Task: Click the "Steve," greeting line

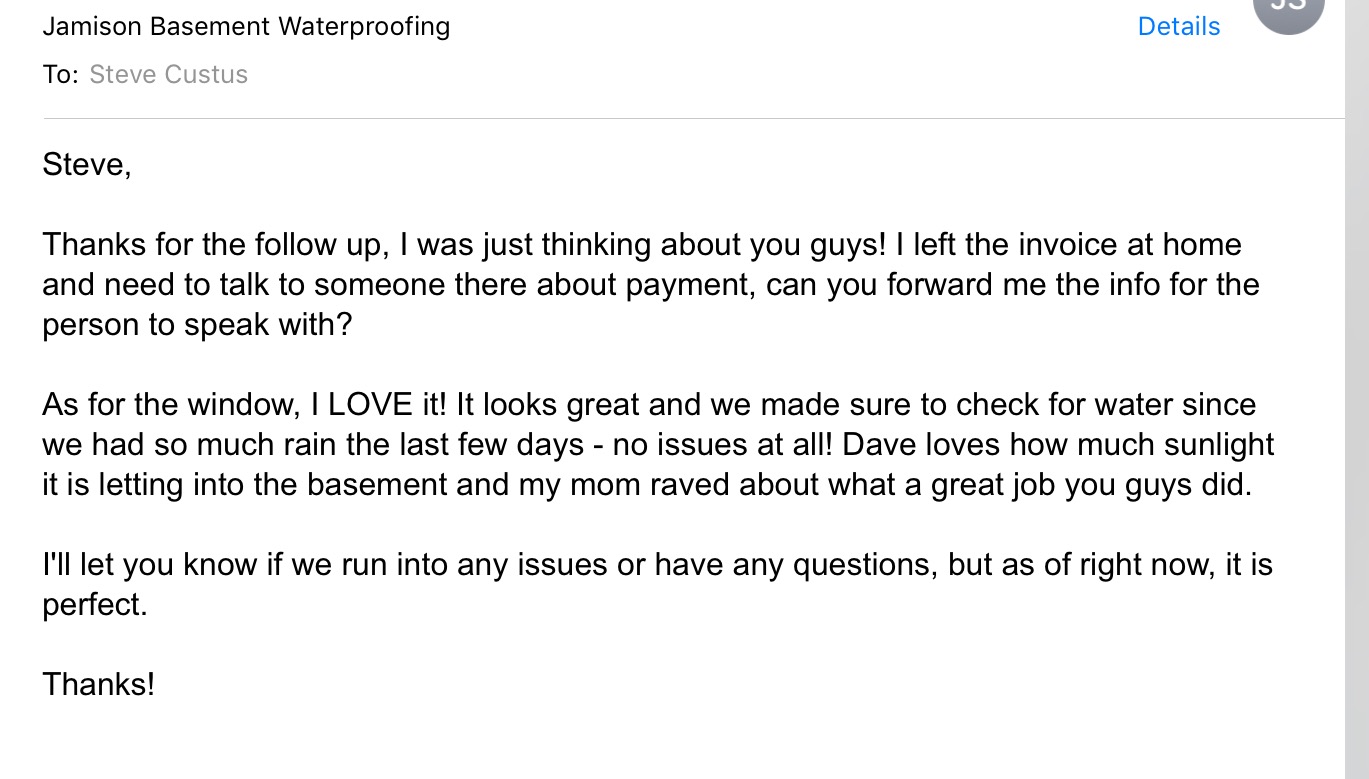Action: click(x=86, y=165)
